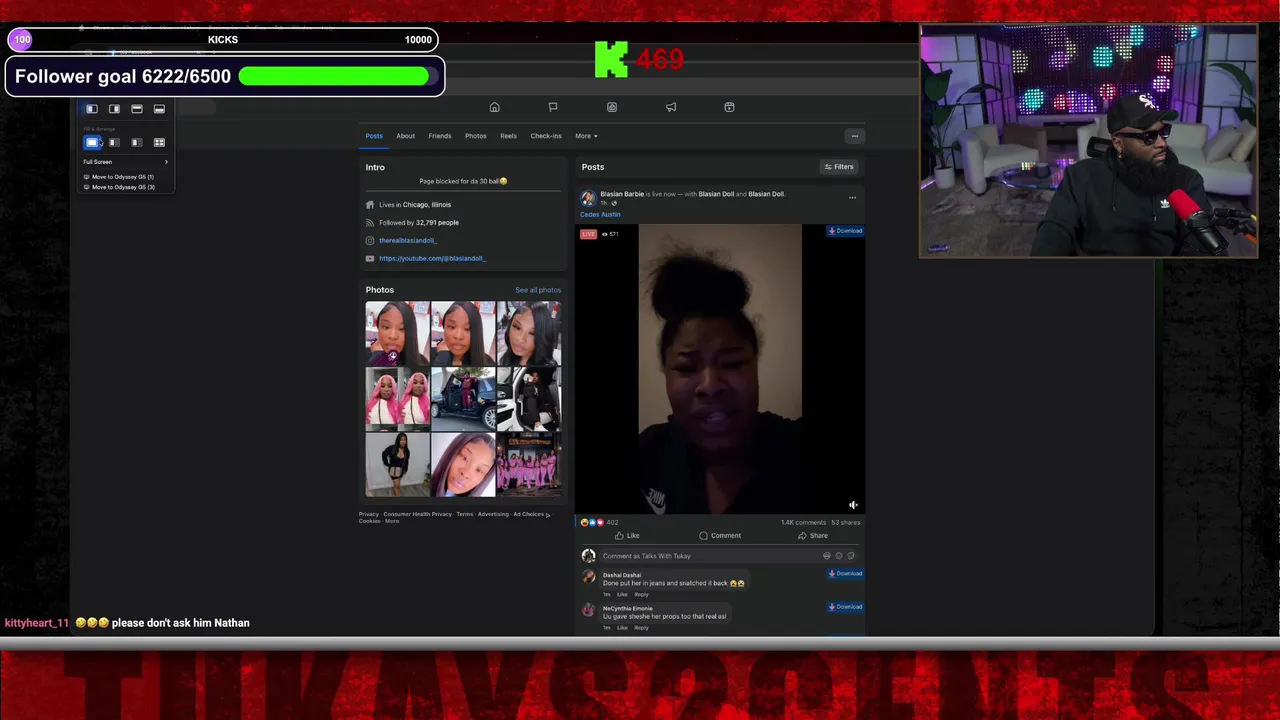Open therealblasiandoll_ Instagram link

coord(408,241)
